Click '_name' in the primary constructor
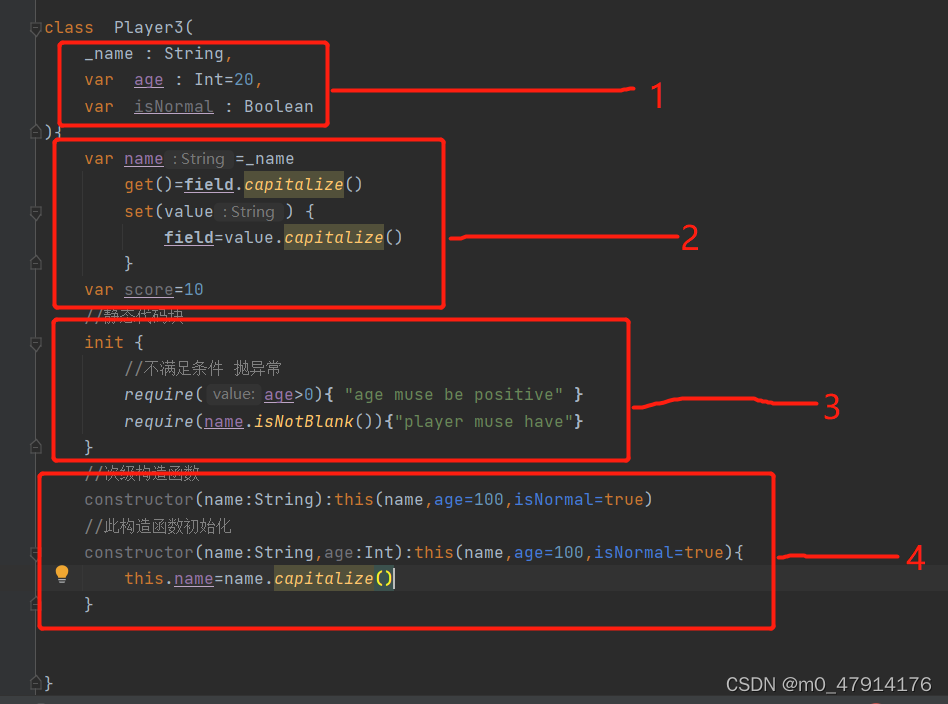This screenshot has width=948, height=704. click(x=109, y=54)
